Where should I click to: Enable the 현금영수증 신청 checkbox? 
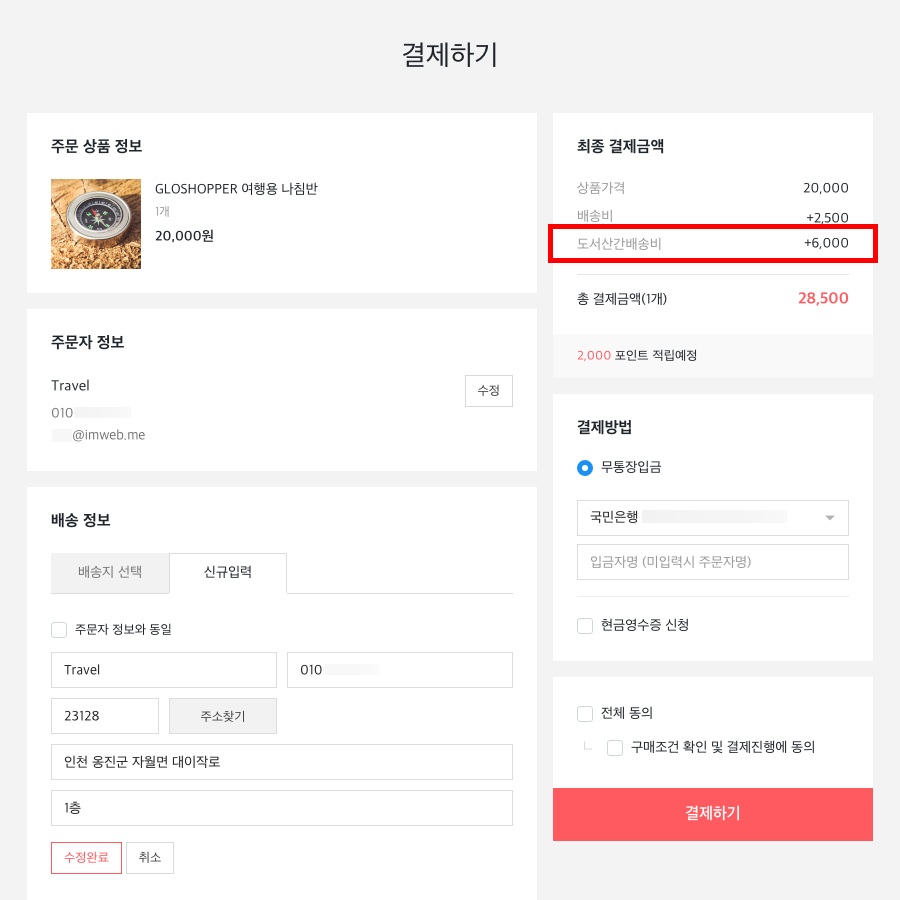585,626
